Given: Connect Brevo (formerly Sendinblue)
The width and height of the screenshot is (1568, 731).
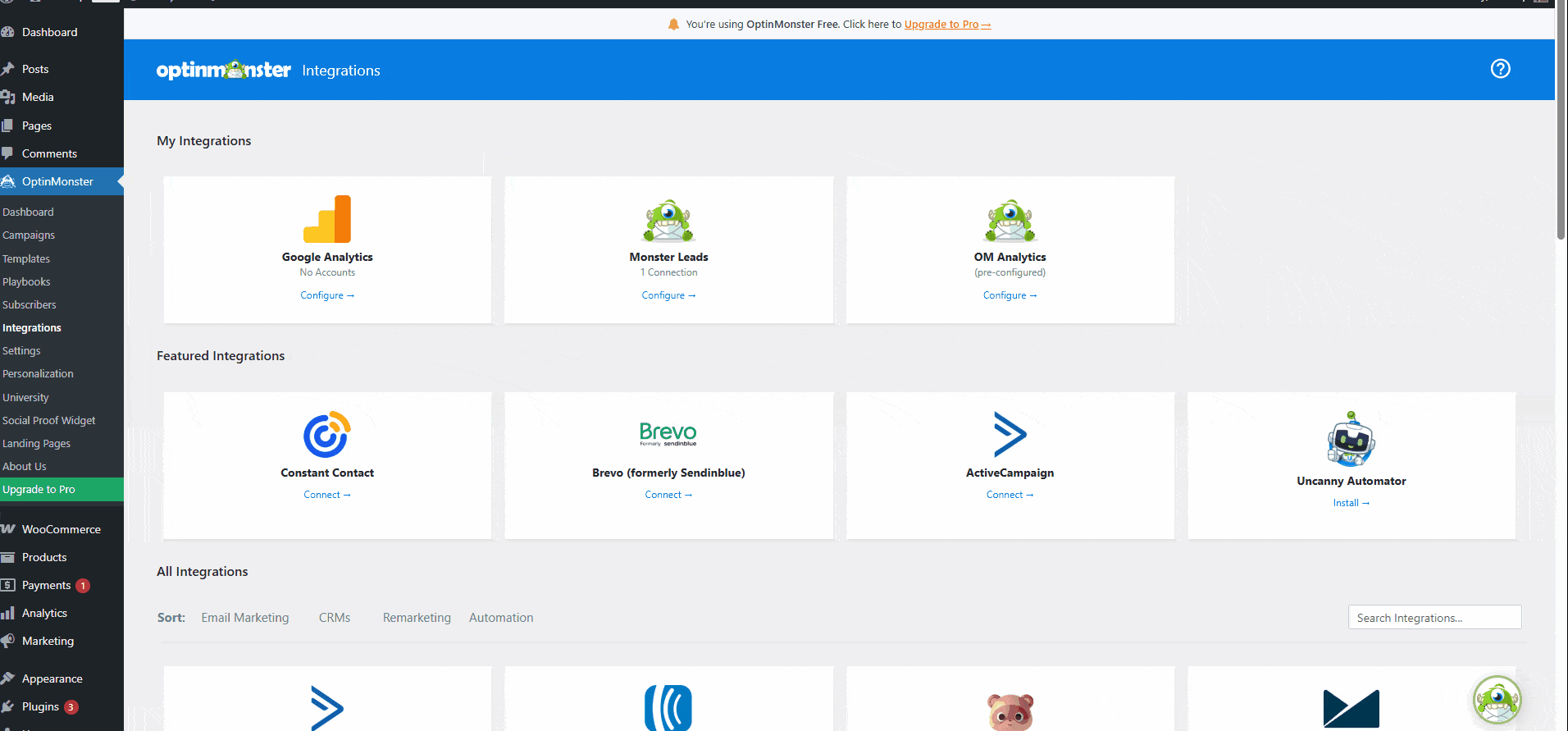Looking at the screenshot, I should click(668, 495).
